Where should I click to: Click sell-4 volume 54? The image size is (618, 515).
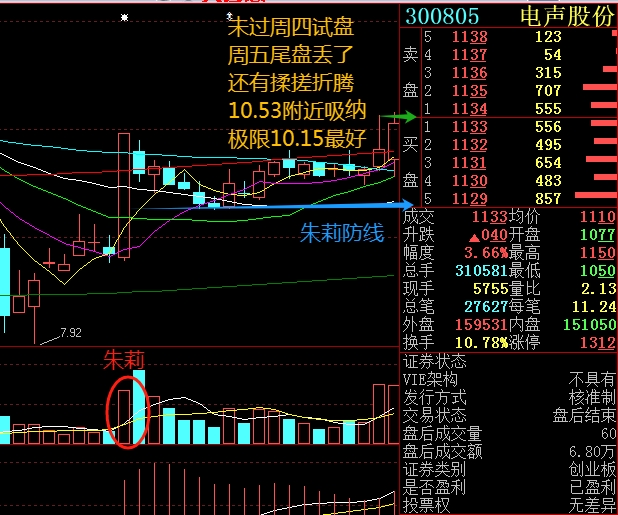click(x=553, y=55)
